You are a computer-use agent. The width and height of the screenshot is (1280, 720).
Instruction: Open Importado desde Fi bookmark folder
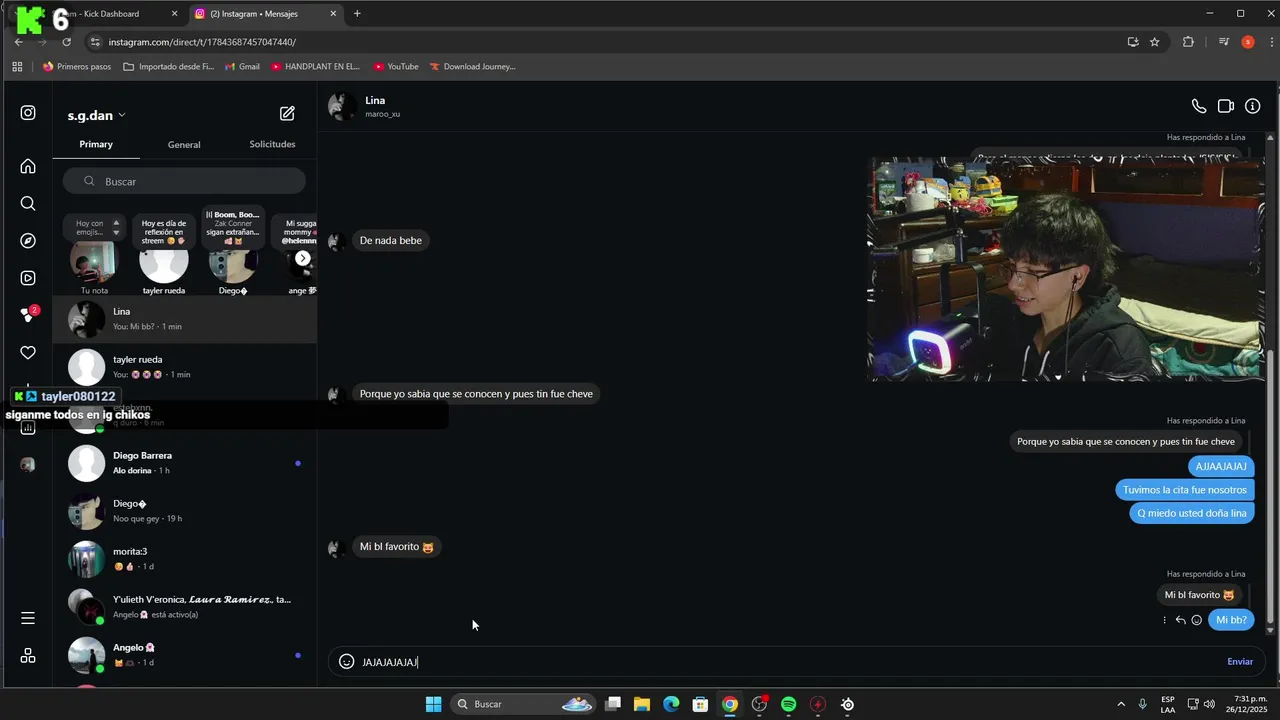click(168, 67)
